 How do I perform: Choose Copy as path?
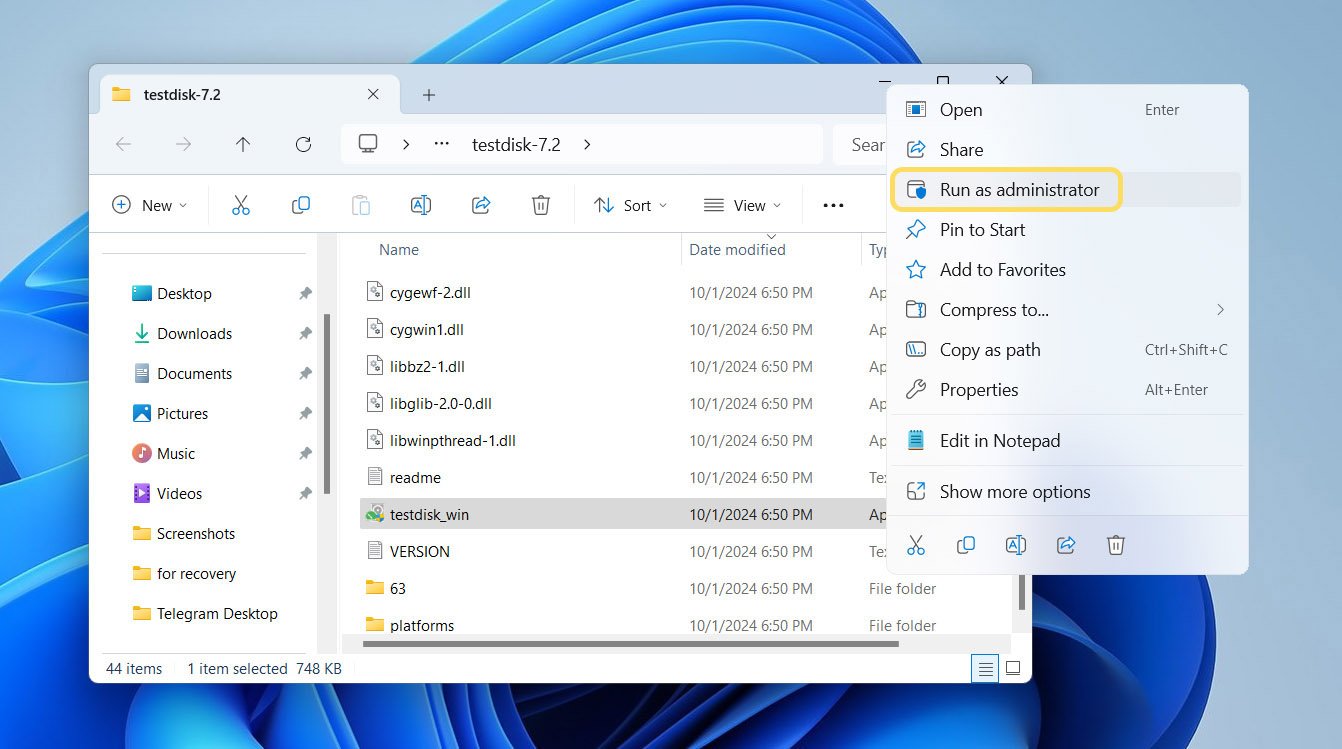[1067, 350]
